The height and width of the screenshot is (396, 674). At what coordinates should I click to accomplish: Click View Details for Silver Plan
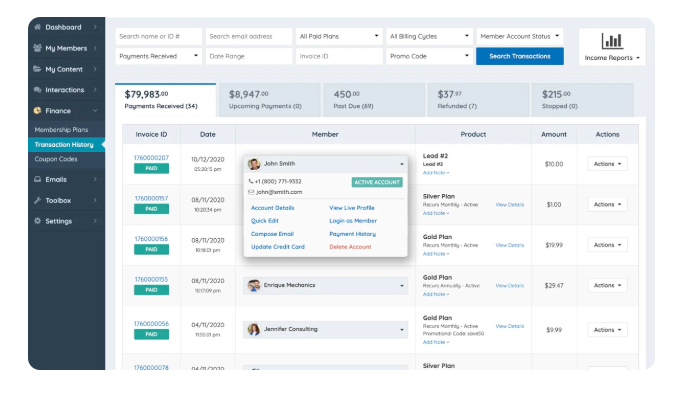[510, 205]
